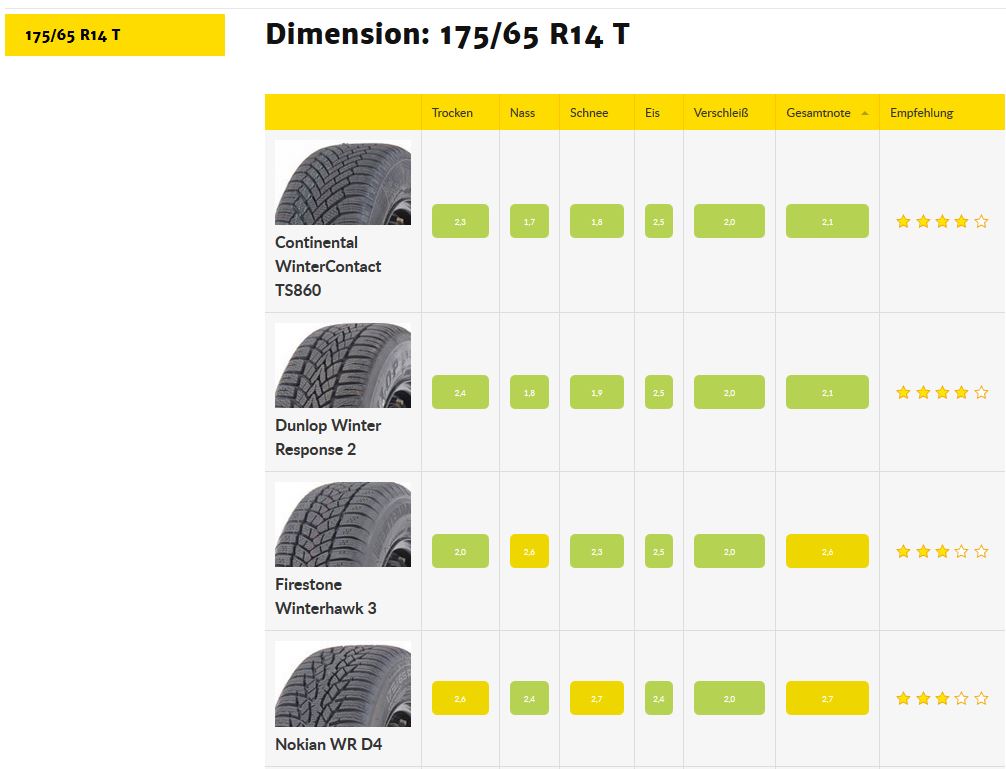Viewport: 1006px width, 769px height.
Task: Click Firestone Eis score 2,5
Action: point(659,551)
